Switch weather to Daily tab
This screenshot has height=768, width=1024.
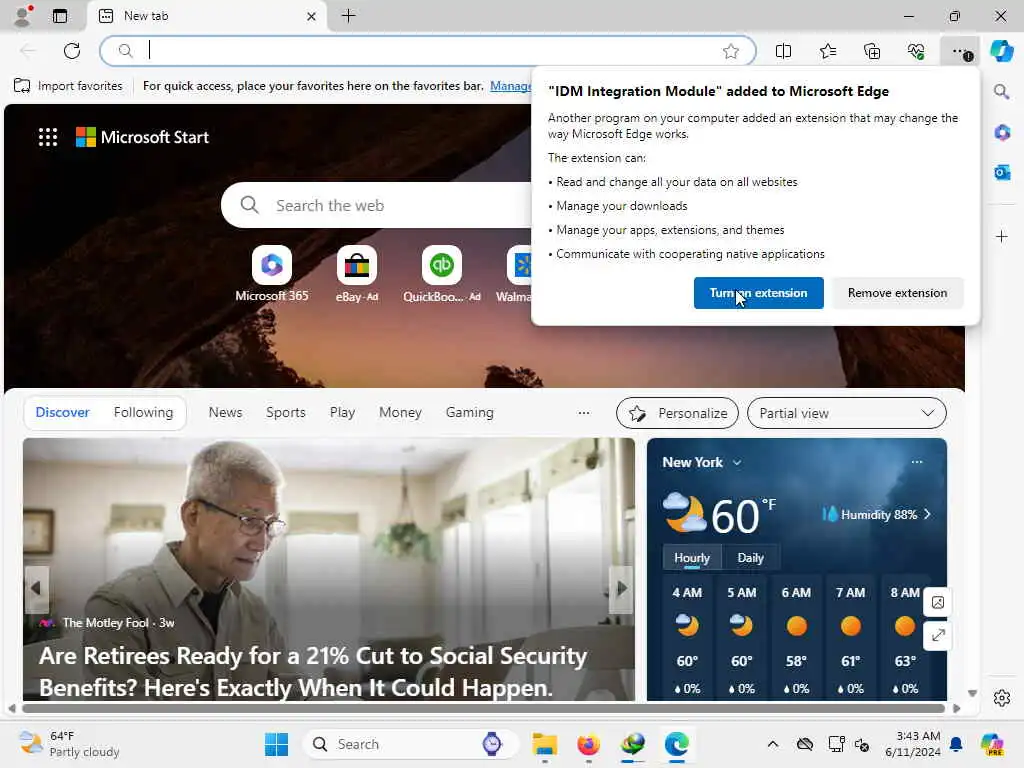[x=750, y=558]
